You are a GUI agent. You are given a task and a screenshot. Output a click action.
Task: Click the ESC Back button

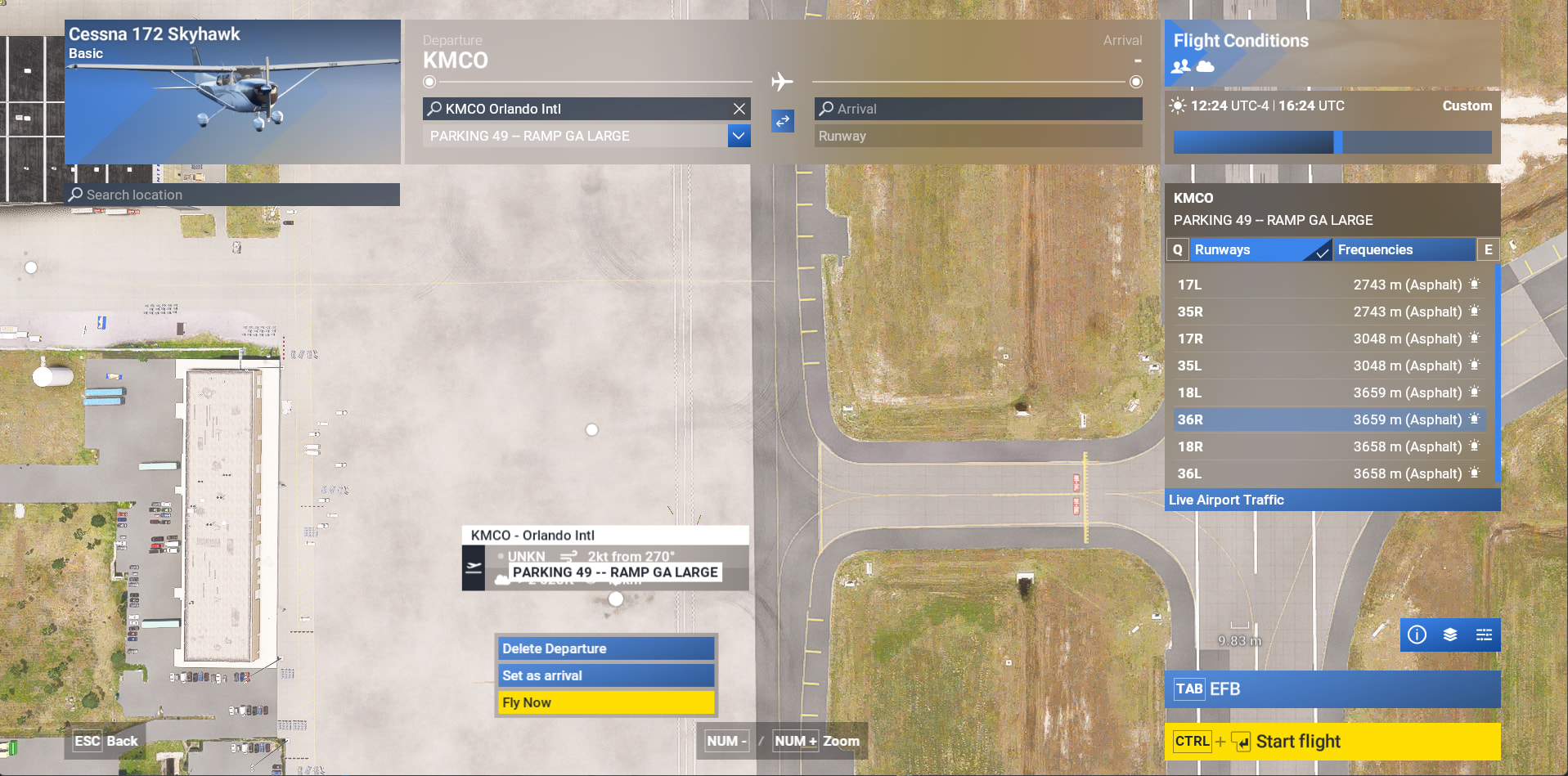(x=106, y=741)
